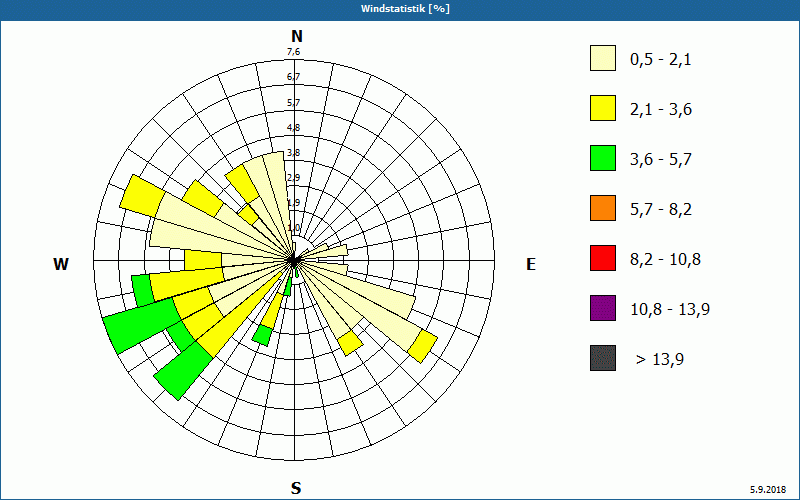The image size is (800, 500).
Task: Click the 2,9 radial scale label
Action: pyautogui.click(x=293, y=178)
